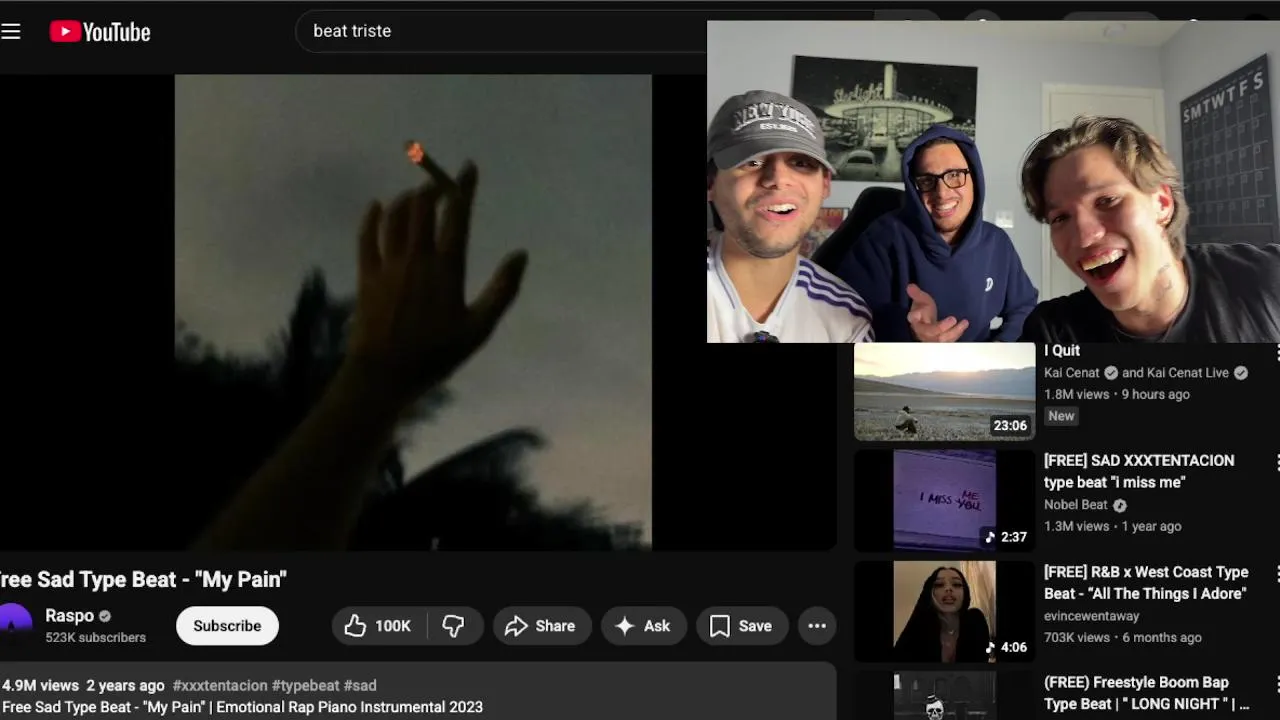
Task: Open the Raspo channel name link
Action: [x=70, y=616]
